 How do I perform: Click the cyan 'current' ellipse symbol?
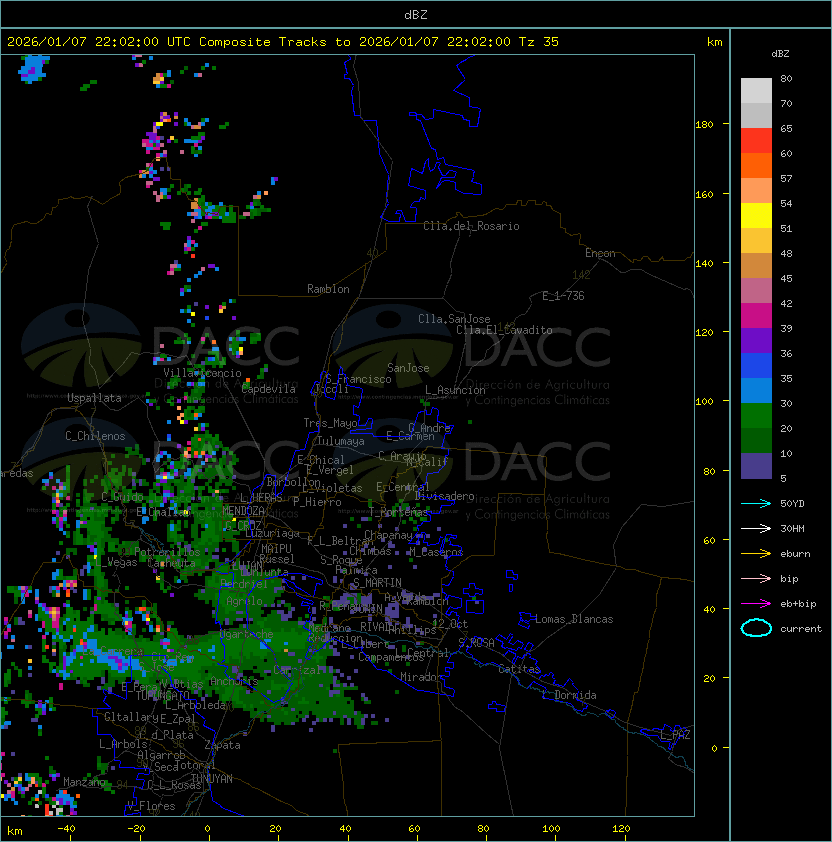point(756,628)
